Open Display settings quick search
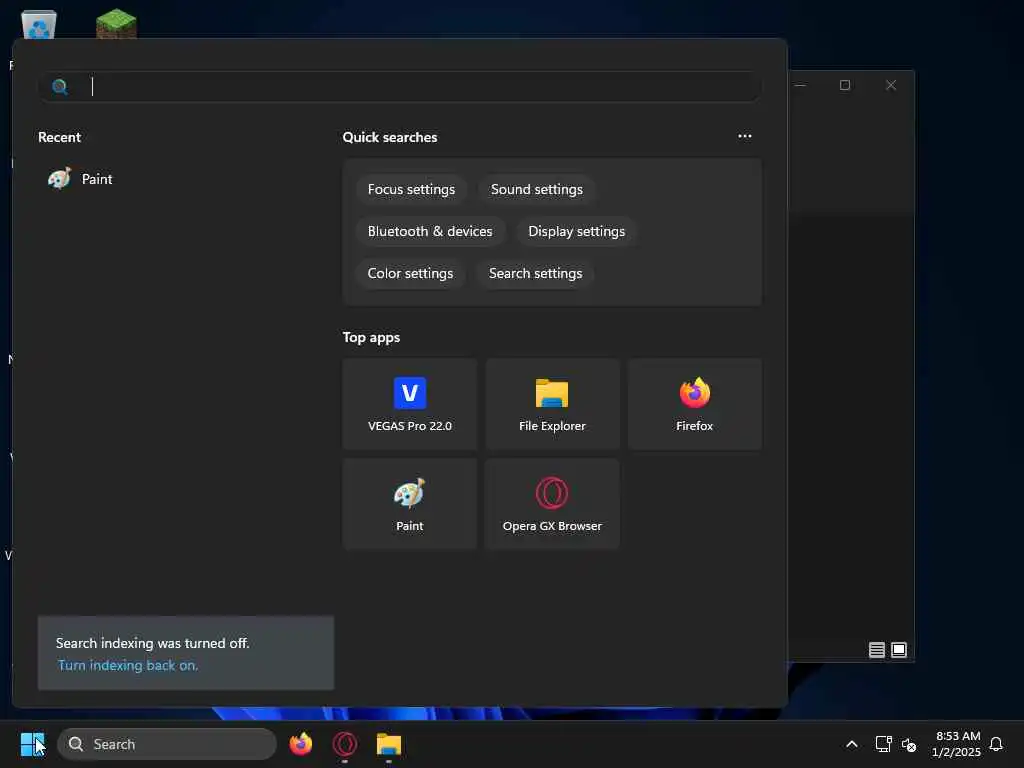Screen dimensions: 1024x768 (x=577, y=231)
